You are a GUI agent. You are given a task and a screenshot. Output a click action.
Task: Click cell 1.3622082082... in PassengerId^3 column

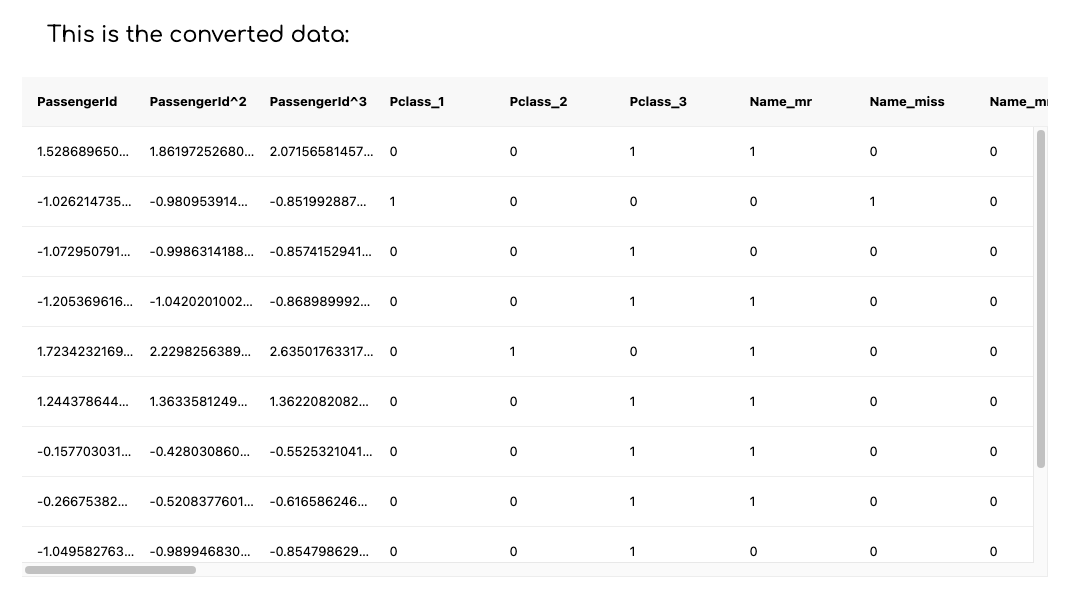(318, 402)
